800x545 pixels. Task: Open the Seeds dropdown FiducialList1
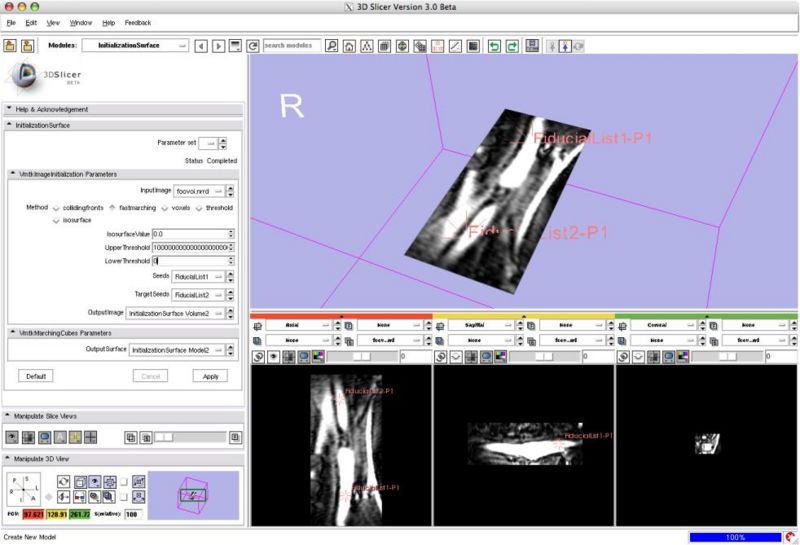pos(198,277)
